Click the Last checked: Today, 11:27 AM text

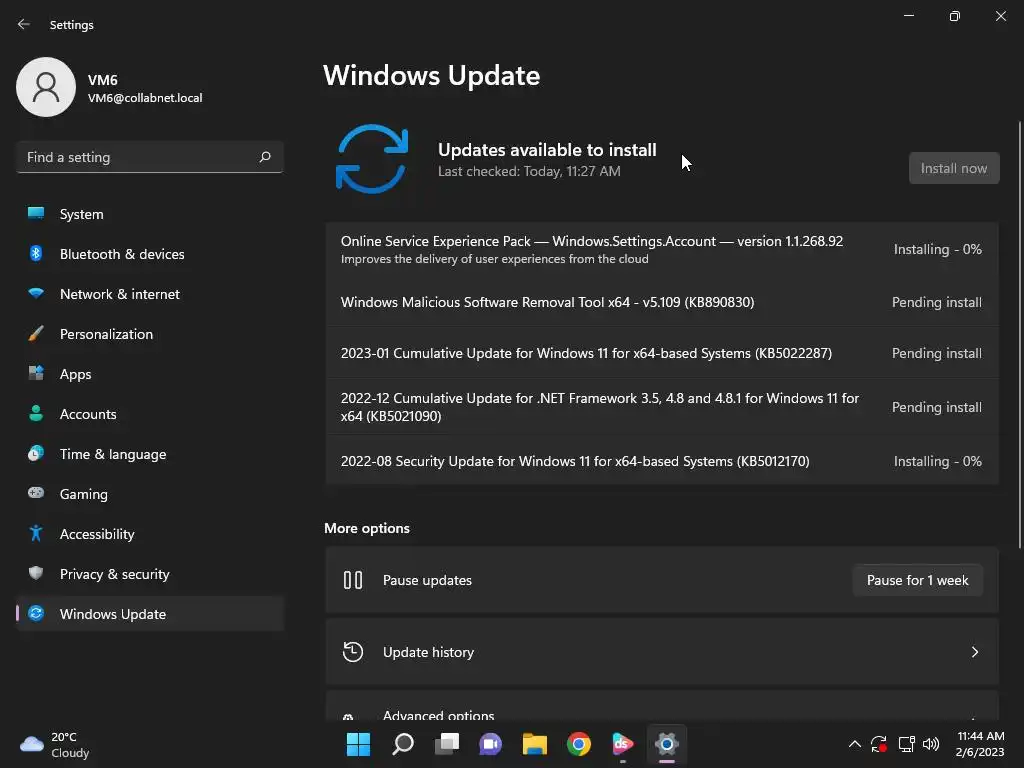pos(529,171)
